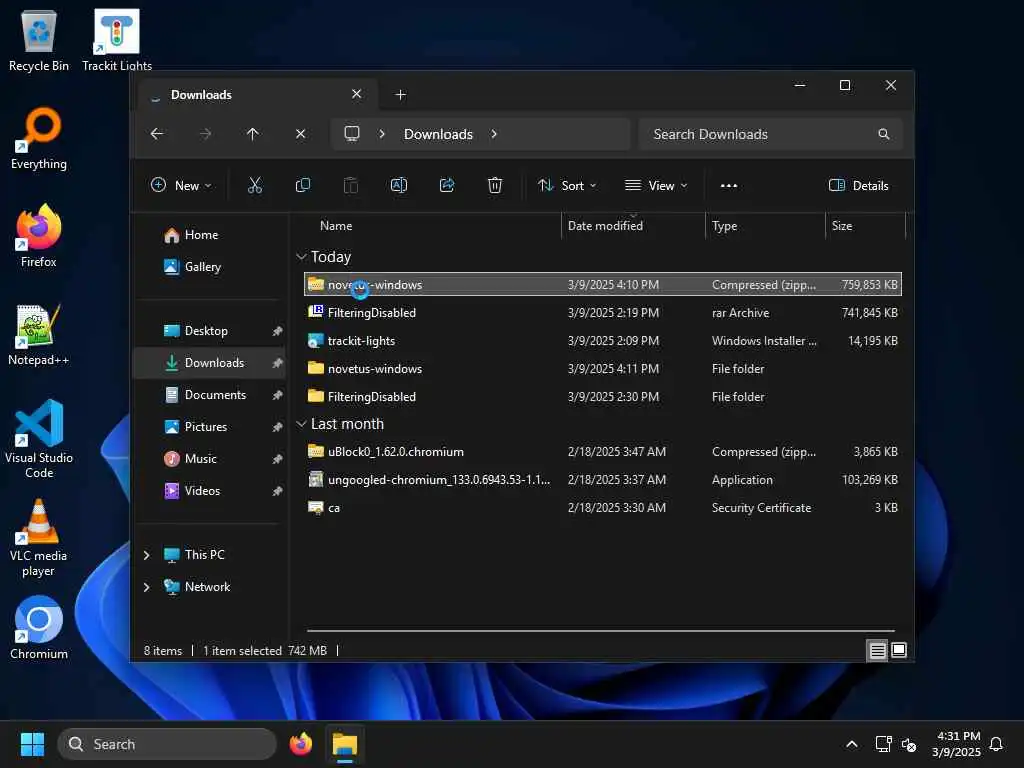Click the Share icon

[x=447, y=185]
